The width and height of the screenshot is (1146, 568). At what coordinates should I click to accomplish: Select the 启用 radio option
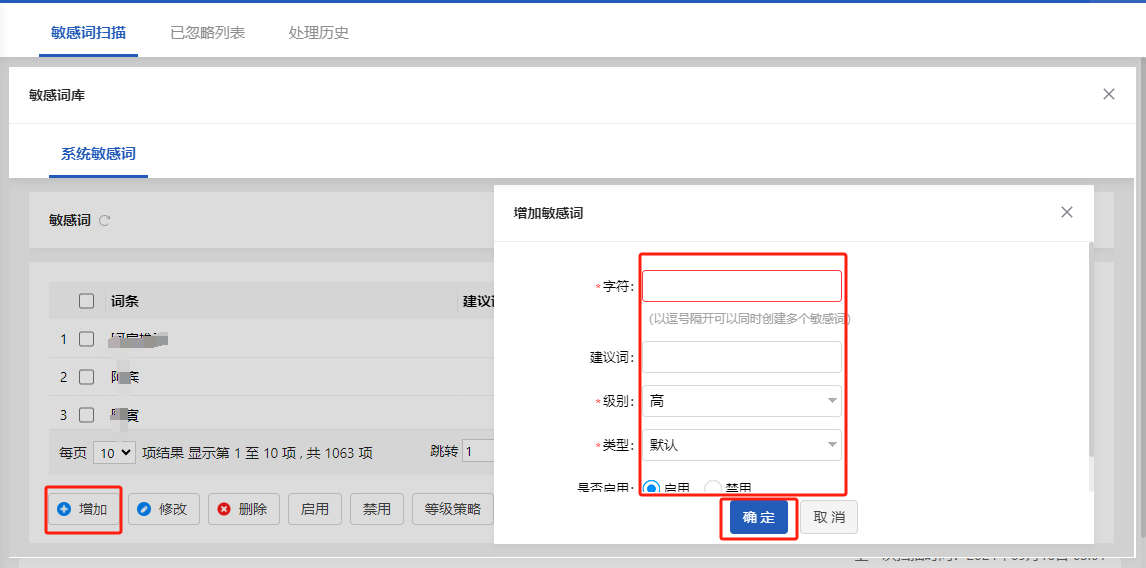pos(652,488)
